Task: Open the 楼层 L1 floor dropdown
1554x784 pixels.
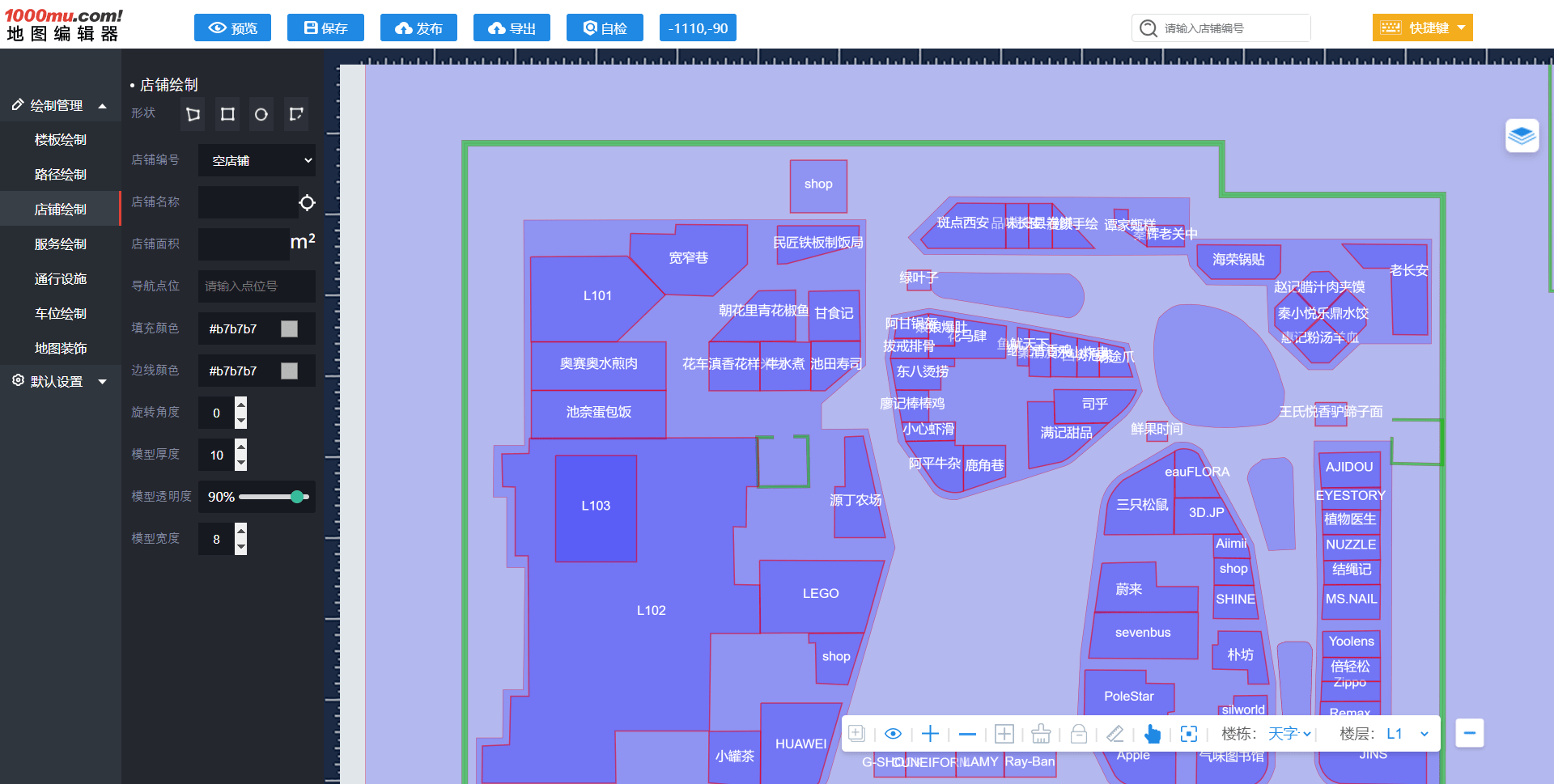Action: 1408,734
